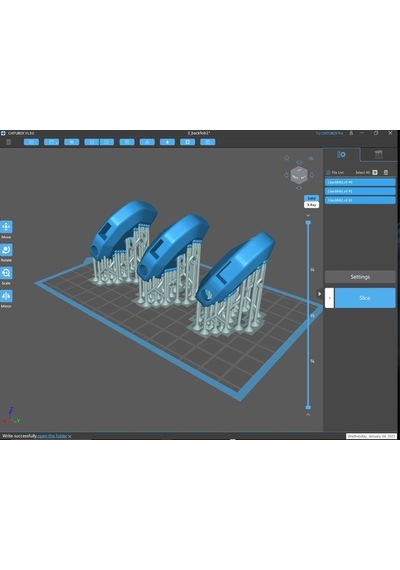Click the user account icon
The height and width of the screenshot is (570, 400).
(351, 133)
